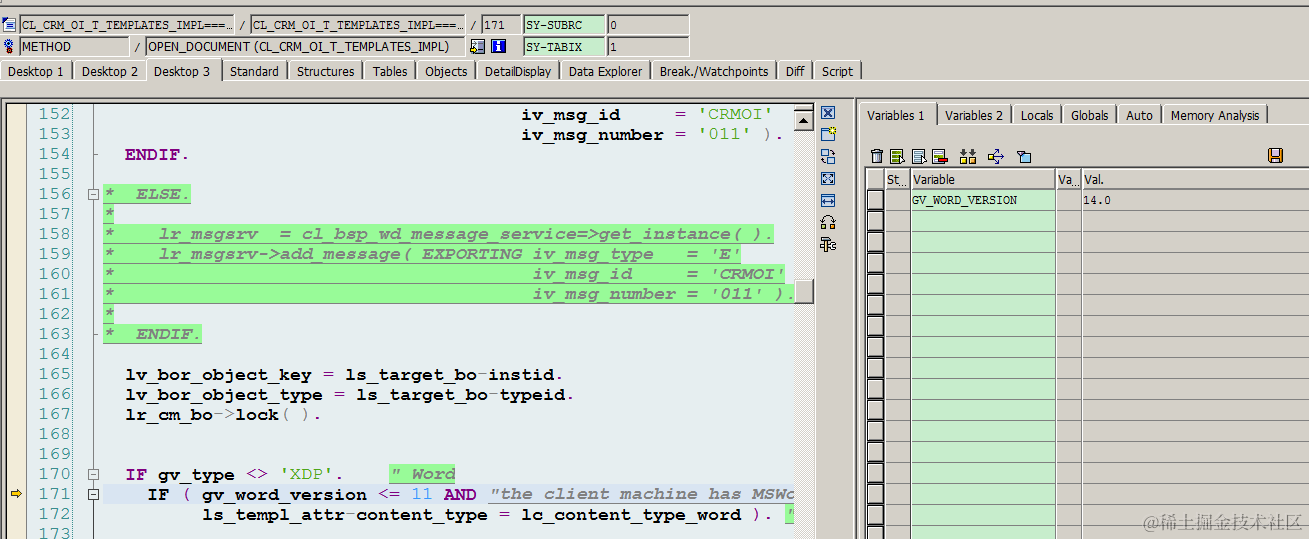Click the first green list icon after trash can

point(897,156)
